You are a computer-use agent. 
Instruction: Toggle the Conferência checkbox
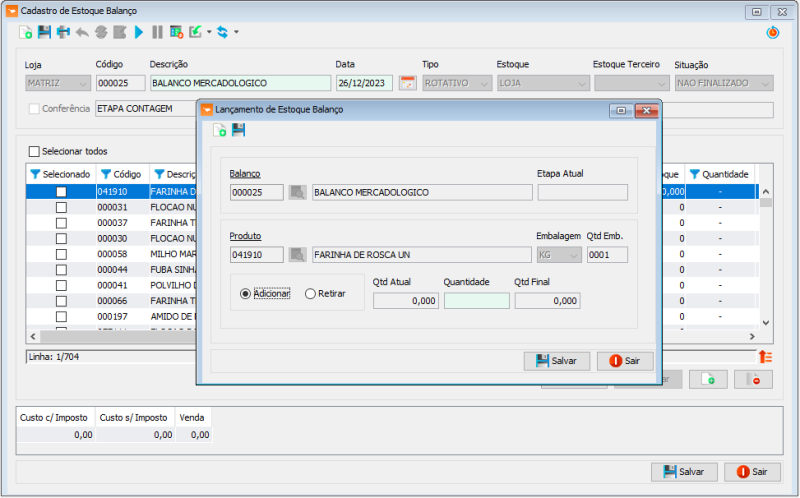pyautogui.click(x=34, y=109)
